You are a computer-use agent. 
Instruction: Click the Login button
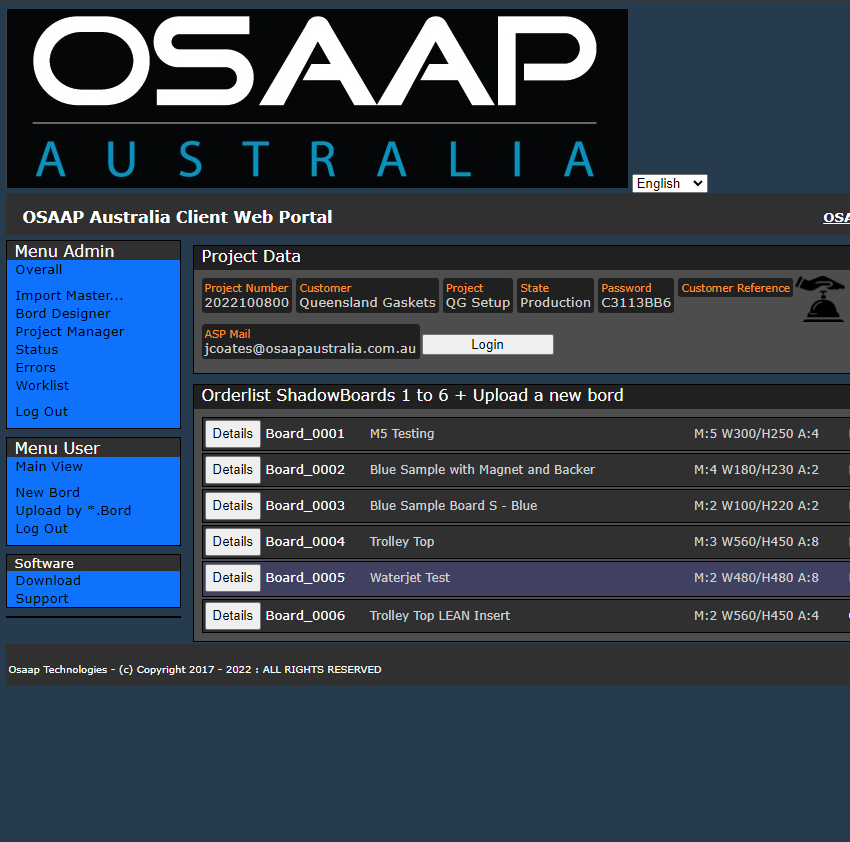tap(487, 344)
